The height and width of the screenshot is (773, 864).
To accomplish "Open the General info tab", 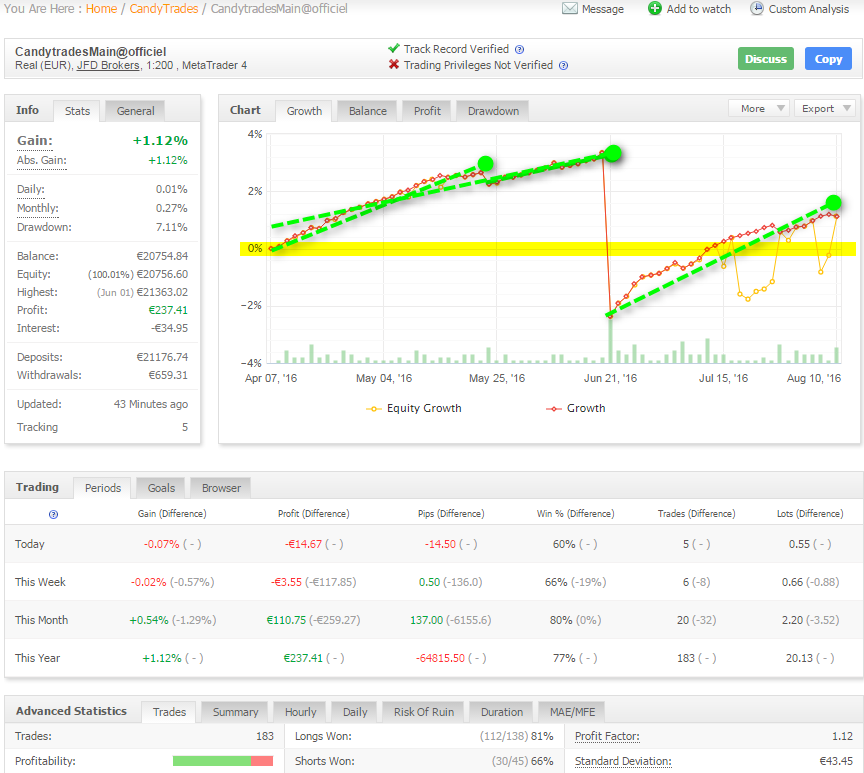I will tap(135, 111).
